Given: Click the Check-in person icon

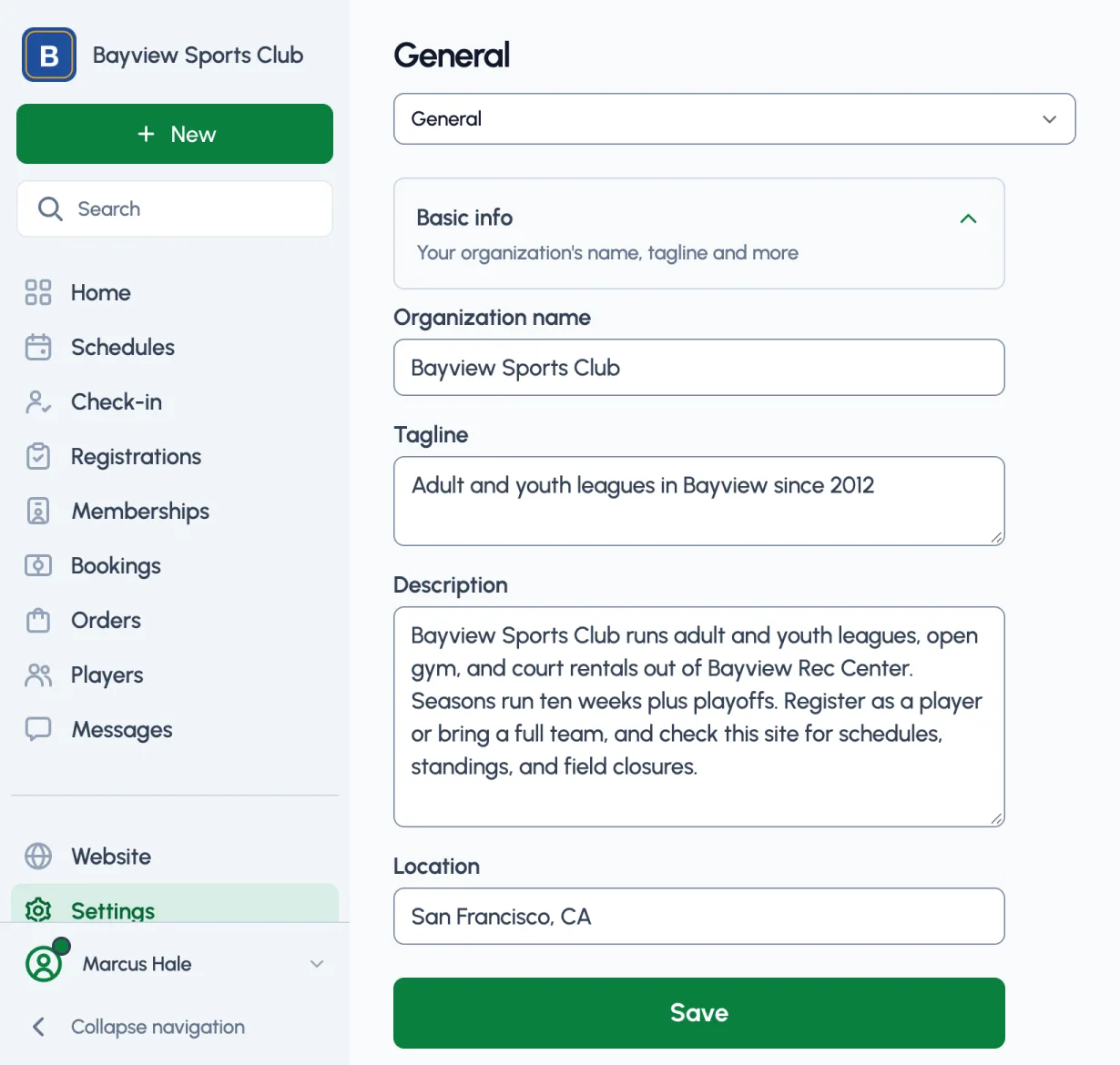Looking at the screenshot, I should (x=38, y=401).
